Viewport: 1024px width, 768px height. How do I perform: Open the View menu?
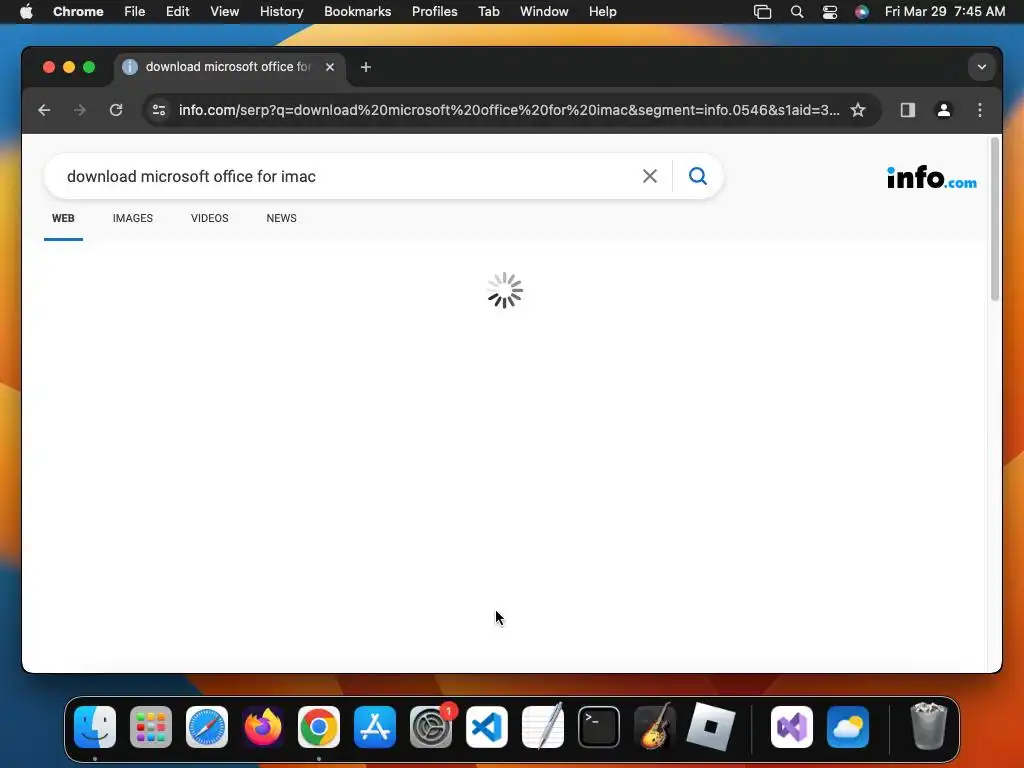[224, 12]
